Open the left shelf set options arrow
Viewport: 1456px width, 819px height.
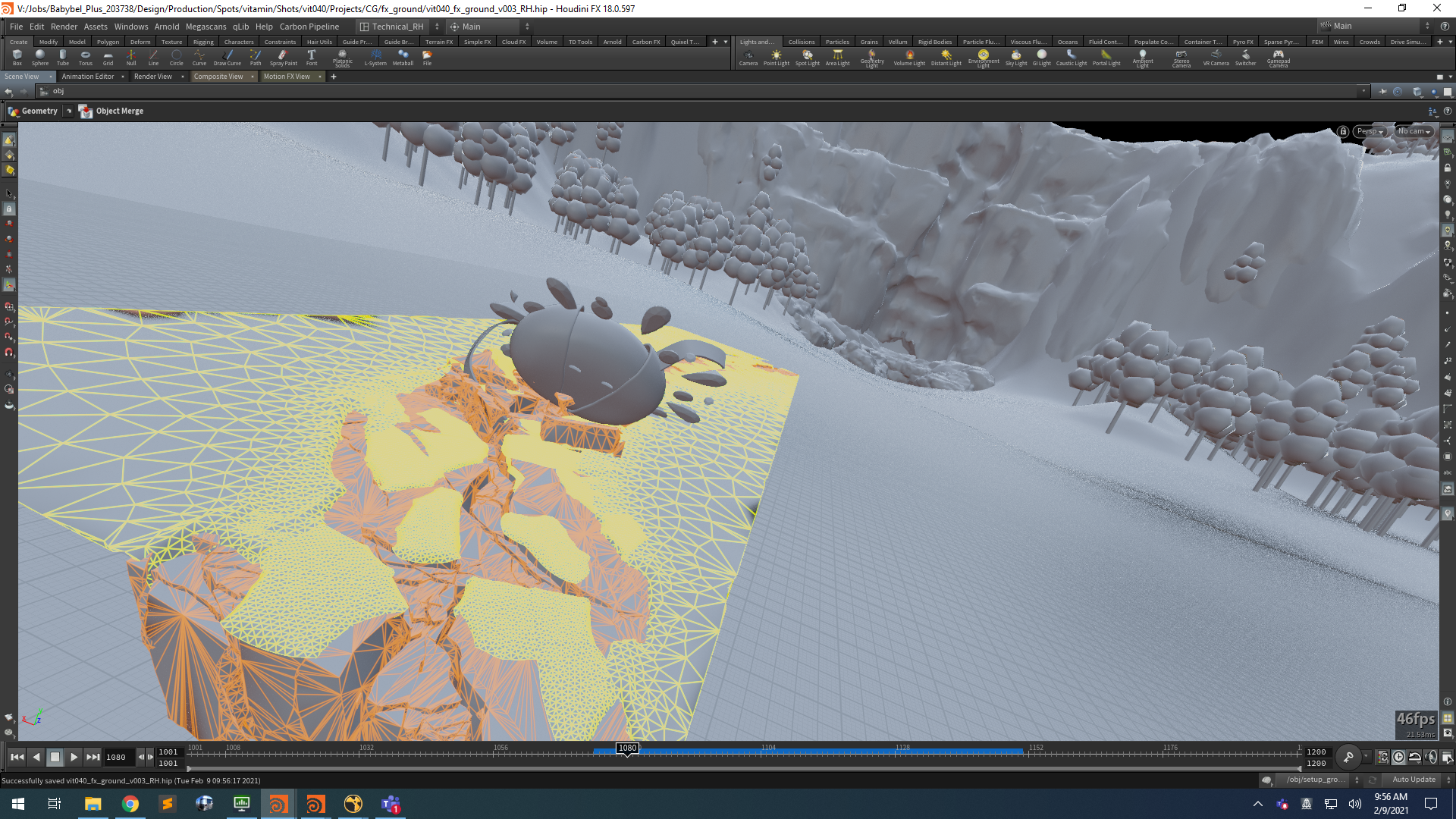(726, 42)
